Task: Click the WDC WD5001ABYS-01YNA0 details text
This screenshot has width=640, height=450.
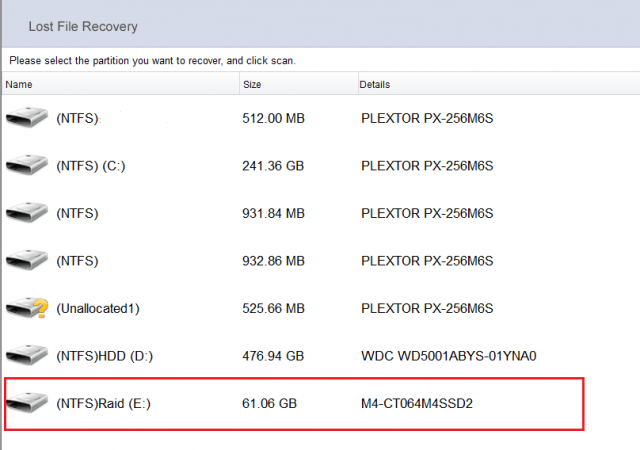Action: 441,356
